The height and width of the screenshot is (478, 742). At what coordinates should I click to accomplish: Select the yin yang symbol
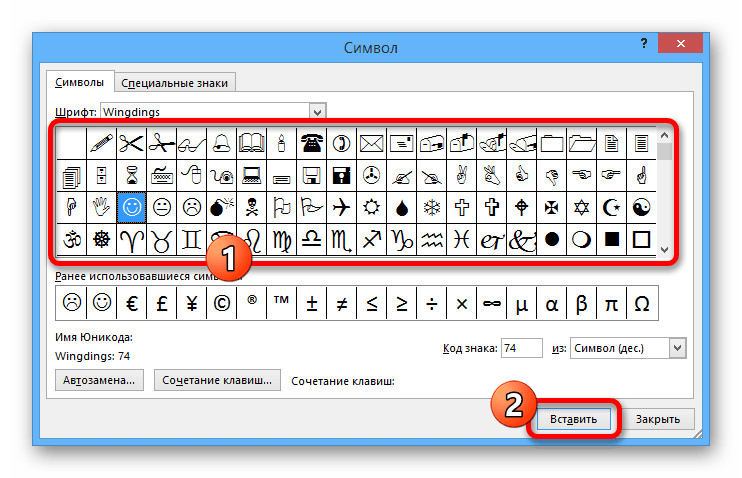(642, 207)
